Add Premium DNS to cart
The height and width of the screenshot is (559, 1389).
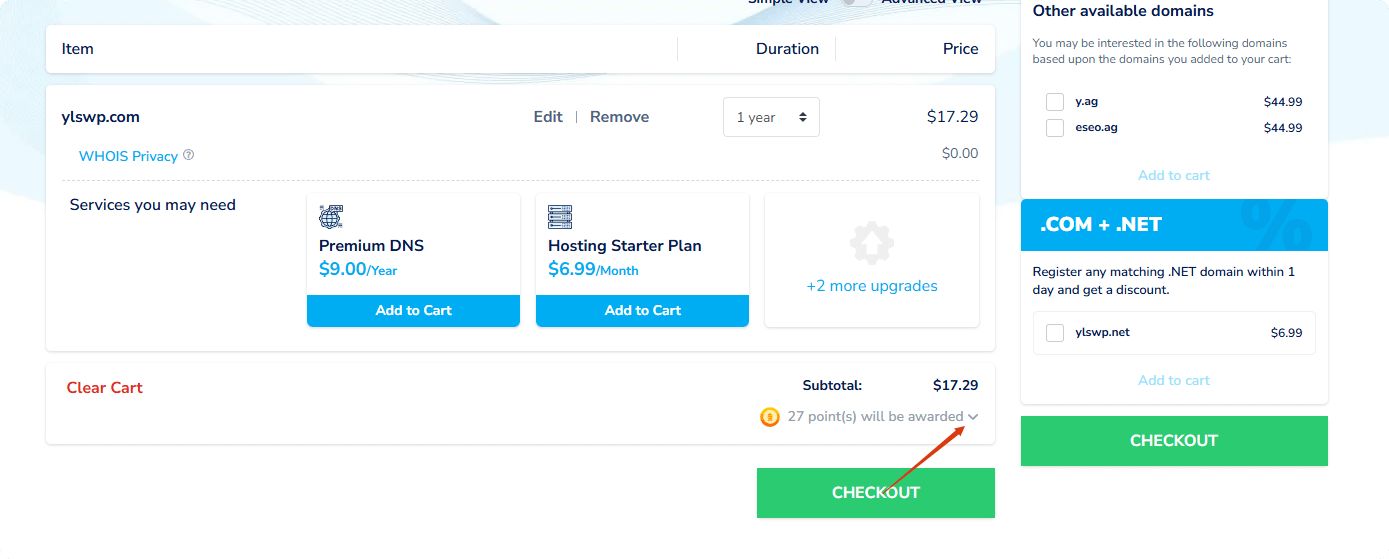[413, 311]
